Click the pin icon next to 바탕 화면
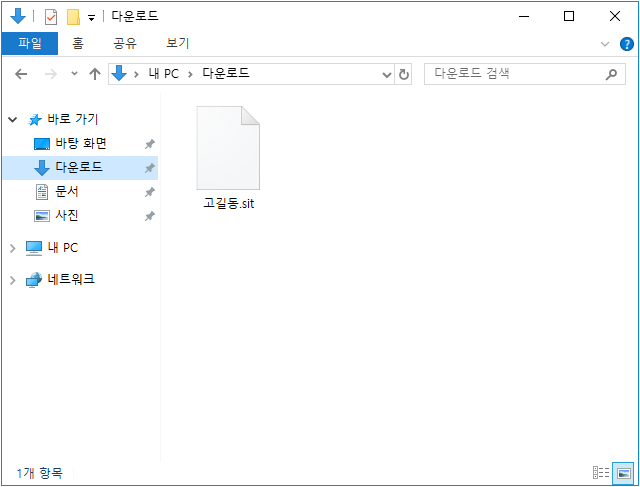 (x=150, y=144)
